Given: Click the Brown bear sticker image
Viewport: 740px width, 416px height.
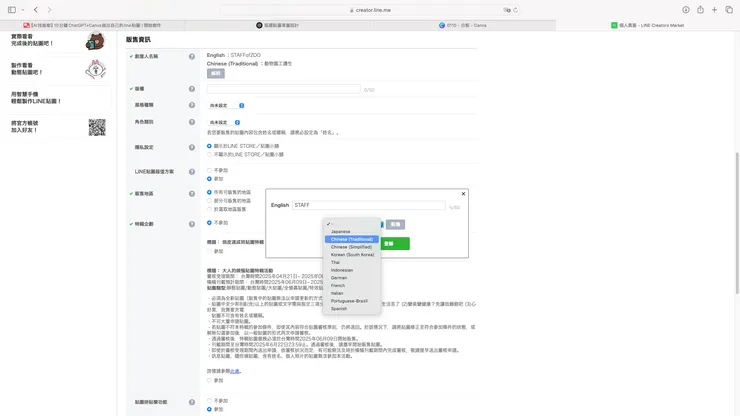Looking at the screenshot, I should (x=95, y=41).
